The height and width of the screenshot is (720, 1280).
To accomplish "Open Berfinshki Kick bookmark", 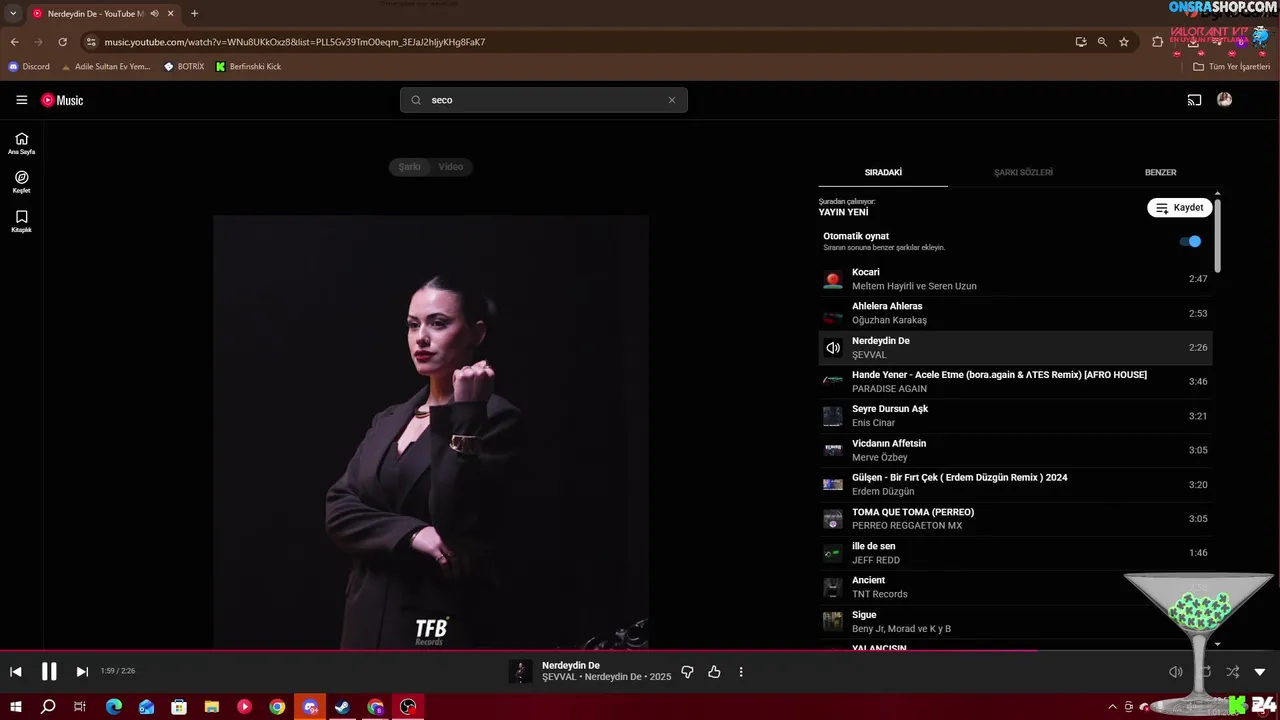I will click(x=249, y=67).
